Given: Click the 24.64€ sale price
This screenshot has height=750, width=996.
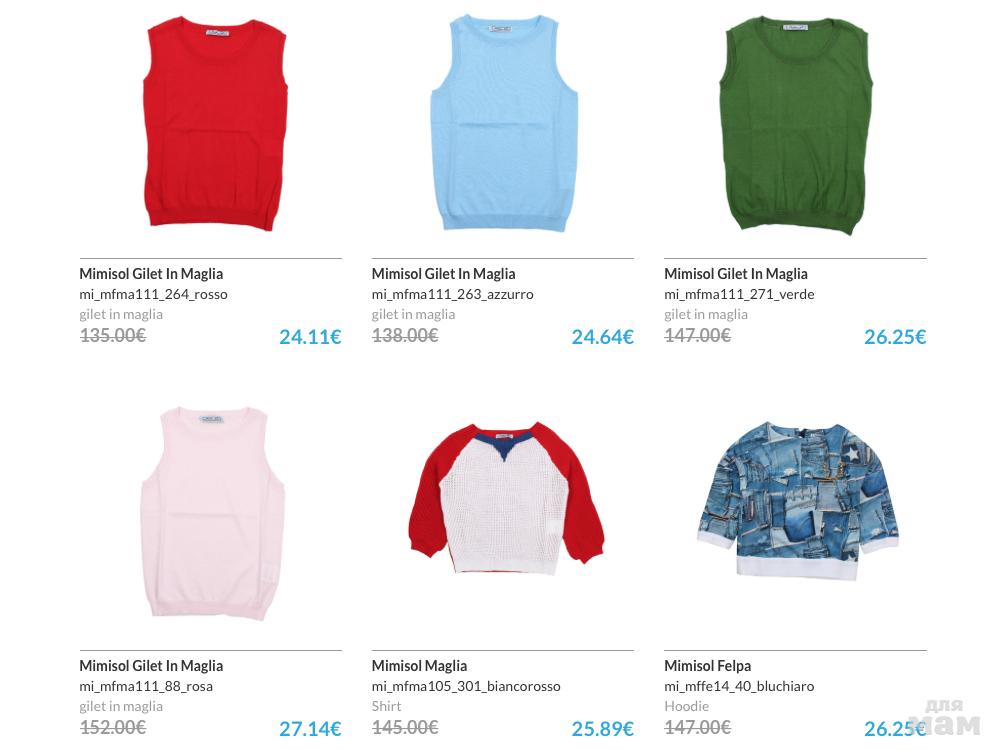Looking at the screenshot, I should coord(602,337).
